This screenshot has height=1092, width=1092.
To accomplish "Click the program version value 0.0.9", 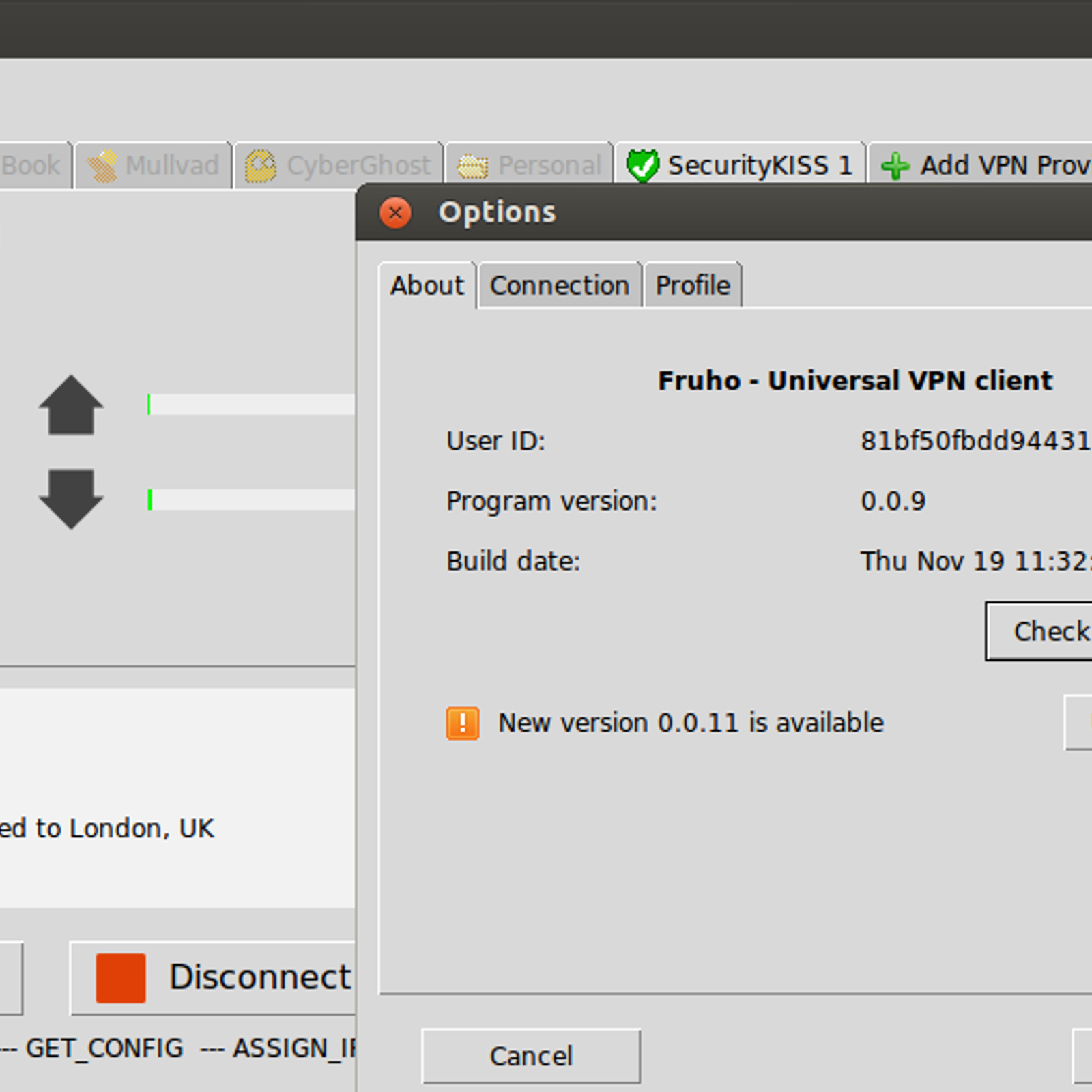I will pyautogui.click(x=893, y=502).
